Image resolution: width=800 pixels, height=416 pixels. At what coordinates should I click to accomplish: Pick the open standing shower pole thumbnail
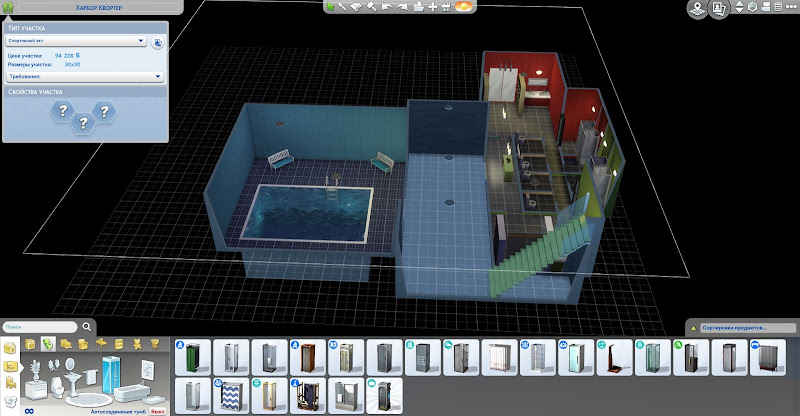click(x=614, y=357)
